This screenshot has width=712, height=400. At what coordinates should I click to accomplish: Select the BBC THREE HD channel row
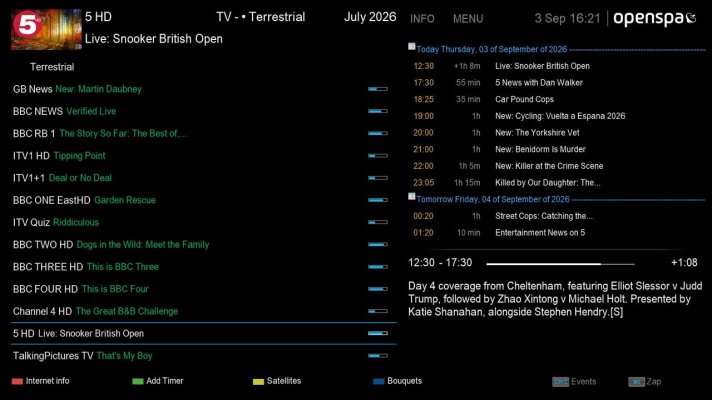(203, 267)
